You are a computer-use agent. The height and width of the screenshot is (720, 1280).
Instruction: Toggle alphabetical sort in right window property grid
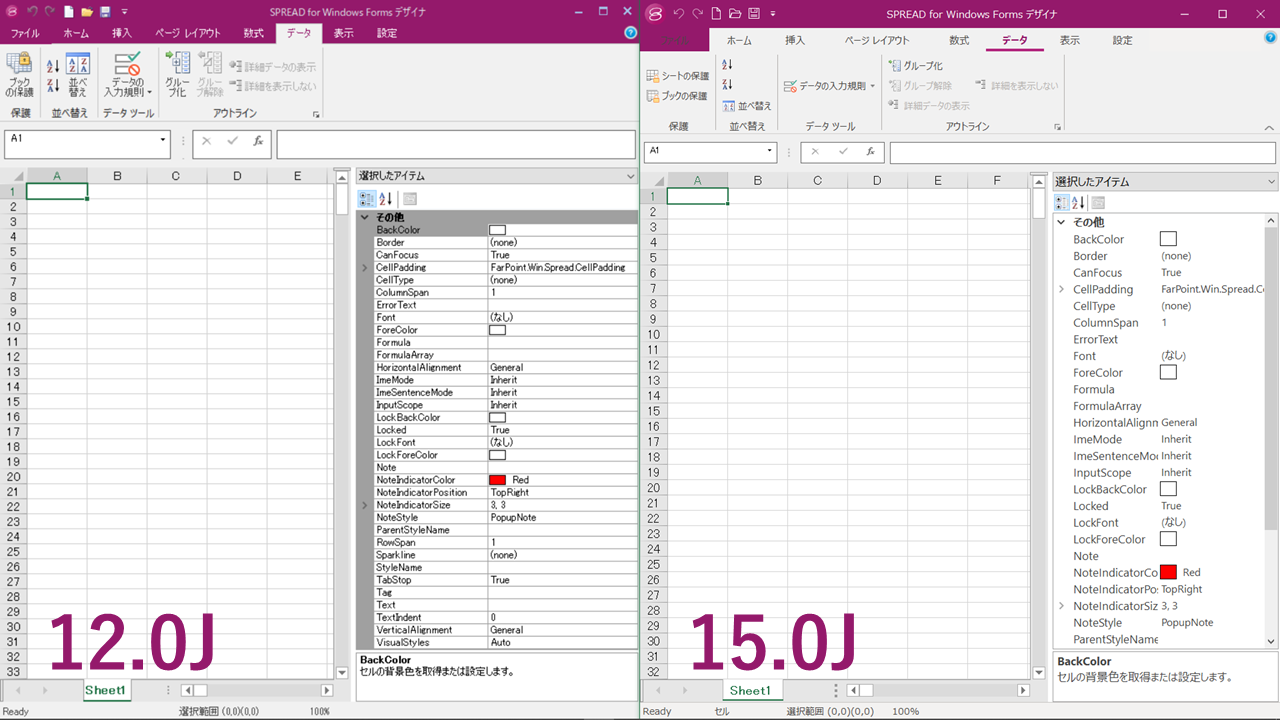click(x=1079, y=202)
